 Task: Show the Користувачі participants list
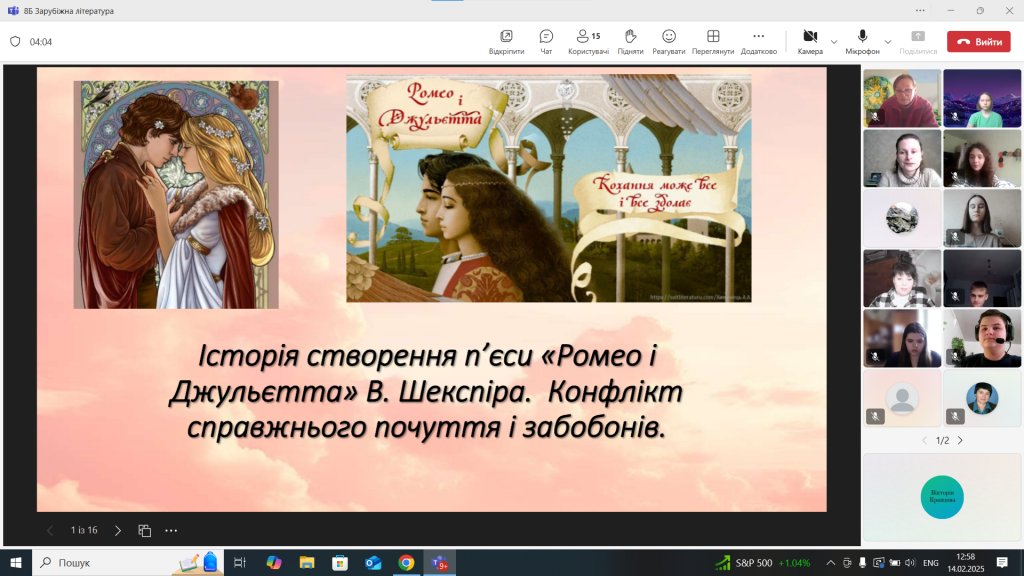click(588, 41)
